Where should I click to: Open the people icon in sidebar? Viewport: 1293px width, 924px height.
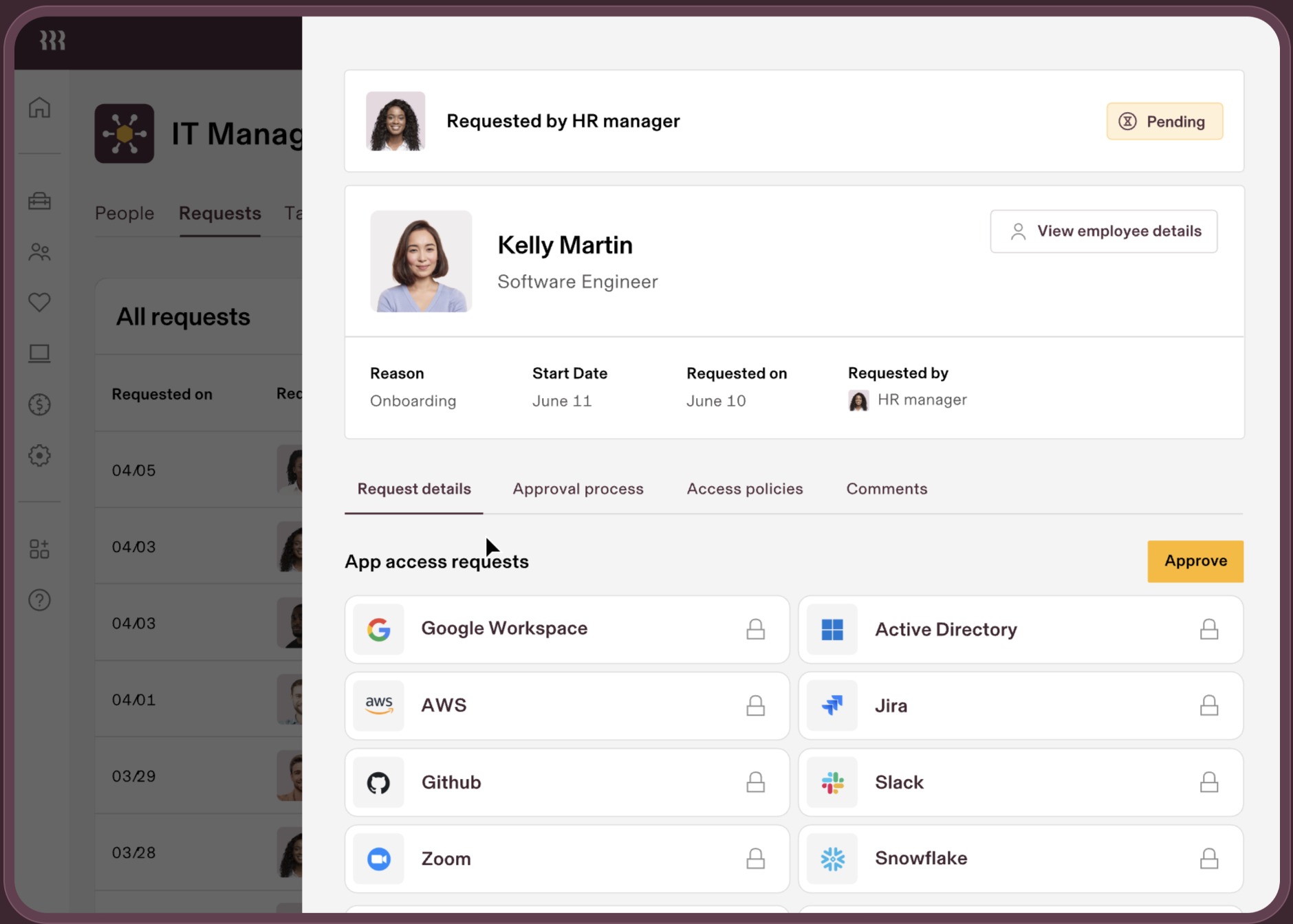click(39, 252)
